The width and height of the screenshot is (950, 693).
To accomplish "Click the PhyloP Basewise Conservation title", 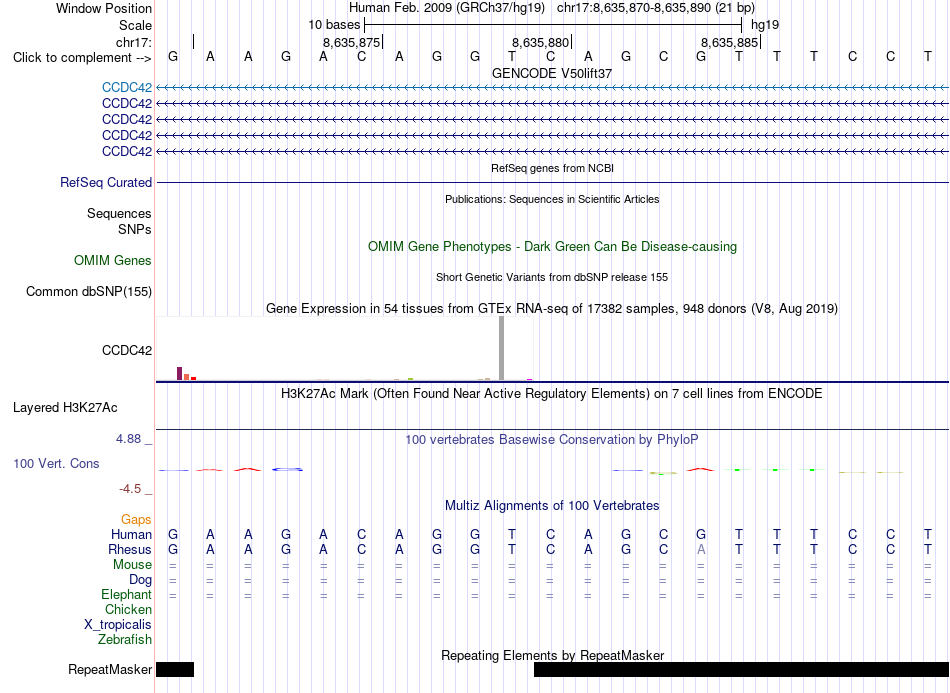I will pyautogui.click(x=552, y=440).
